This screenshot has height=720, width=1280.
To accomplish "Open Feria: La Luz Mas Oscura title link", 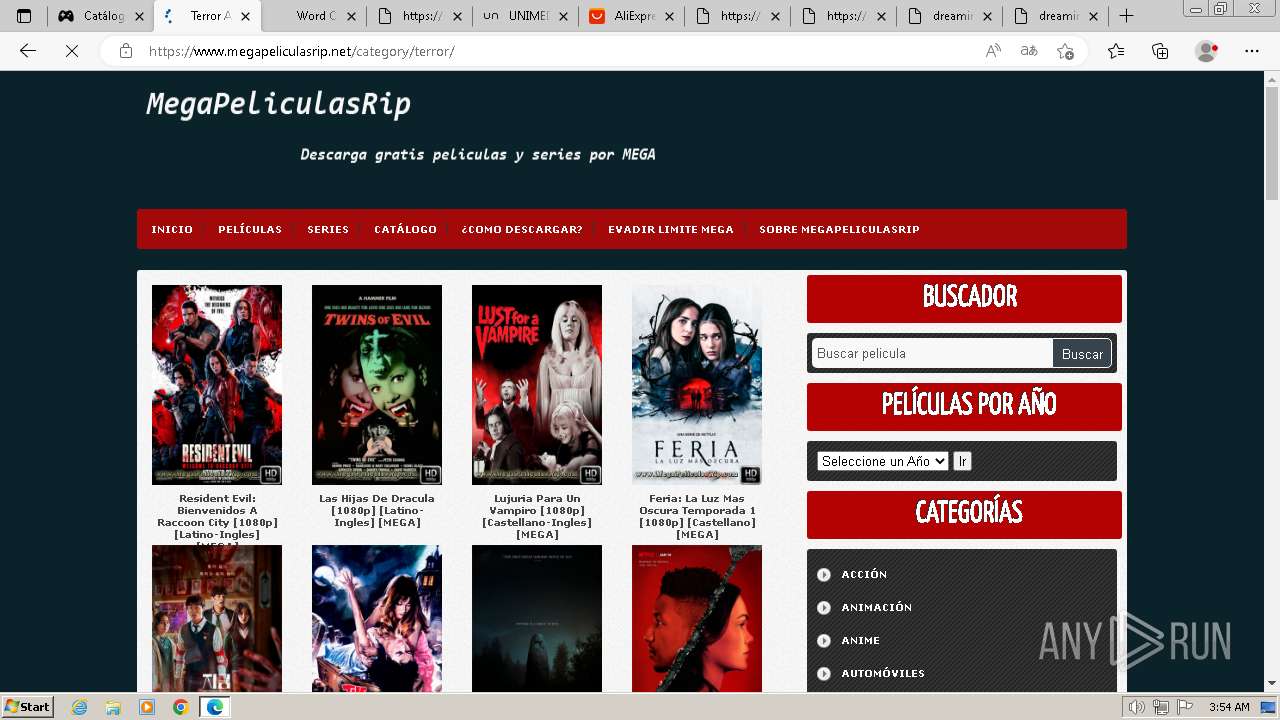I will (x=697, y=516).
